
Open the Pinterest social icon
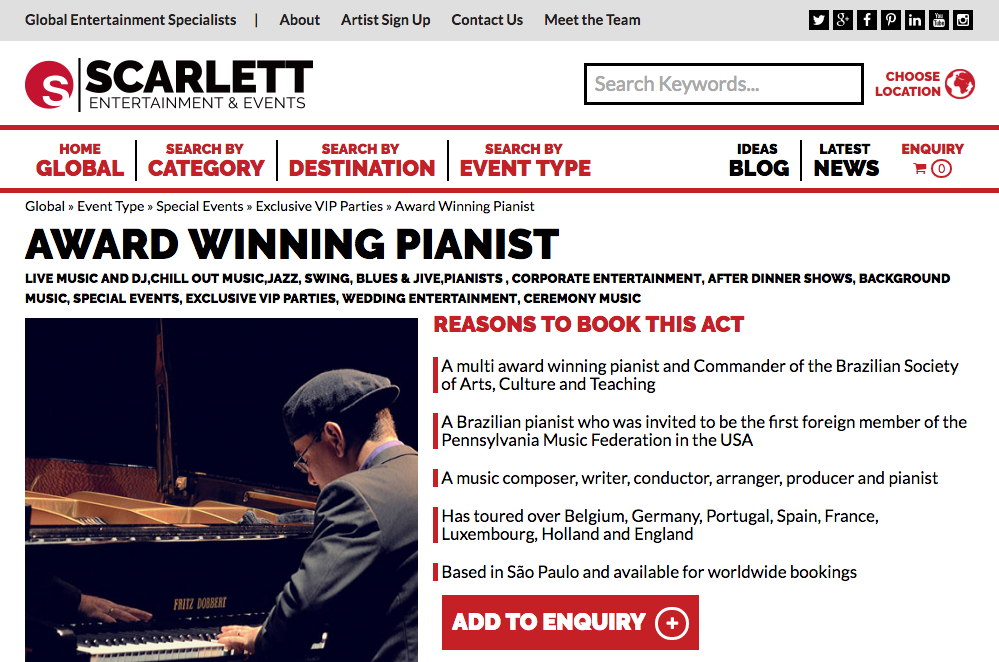[891, 20]
